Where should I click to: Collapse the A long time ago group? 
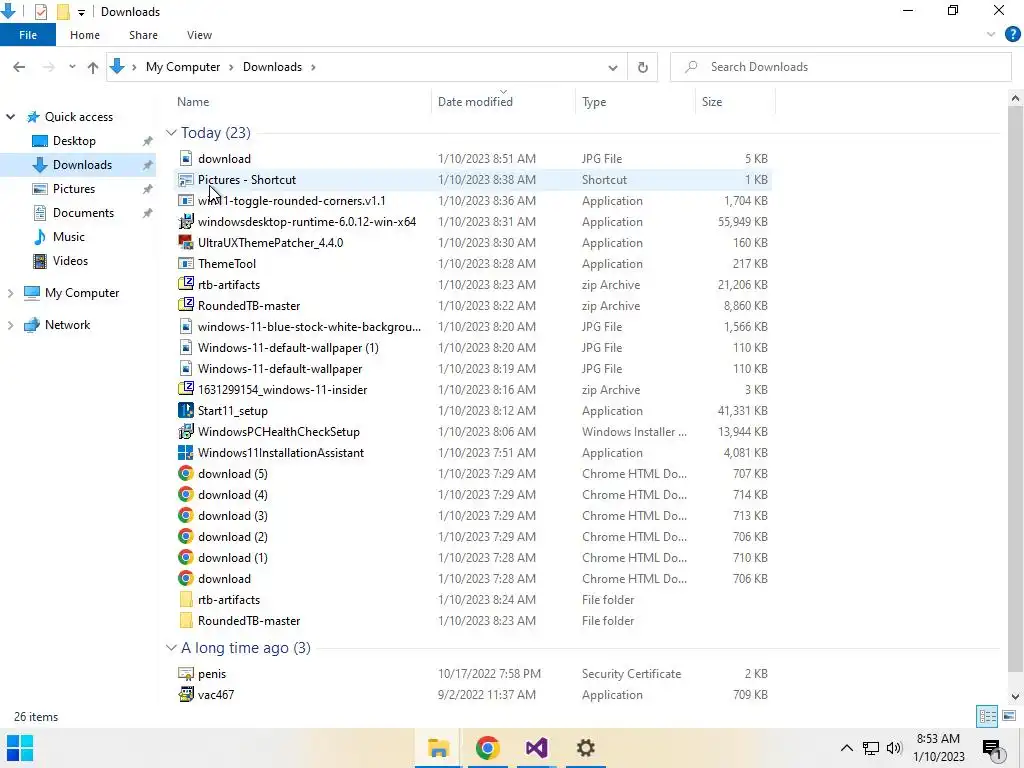click(x=171, y=648)
